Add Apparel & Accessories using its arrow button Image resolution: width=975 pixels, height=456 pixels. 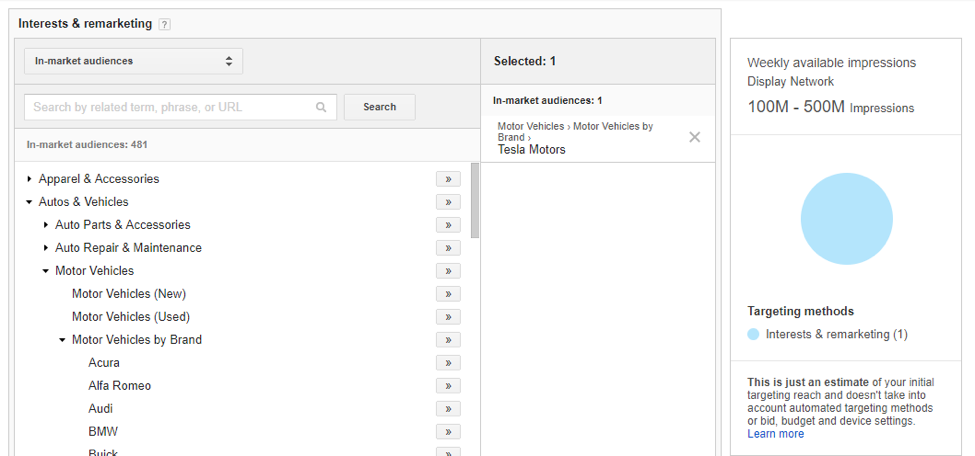point(448,179)
